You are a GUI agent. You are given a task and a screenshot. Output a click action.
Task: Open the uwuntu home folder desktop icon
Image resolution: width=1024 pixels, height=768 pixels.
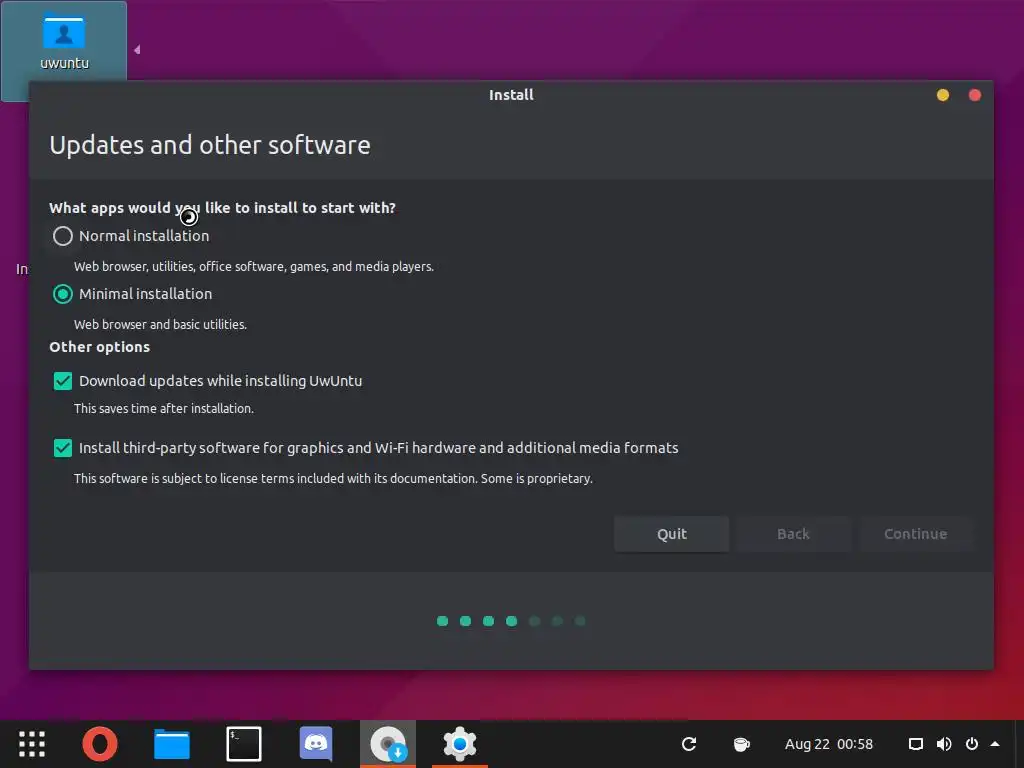coord(64,42)
